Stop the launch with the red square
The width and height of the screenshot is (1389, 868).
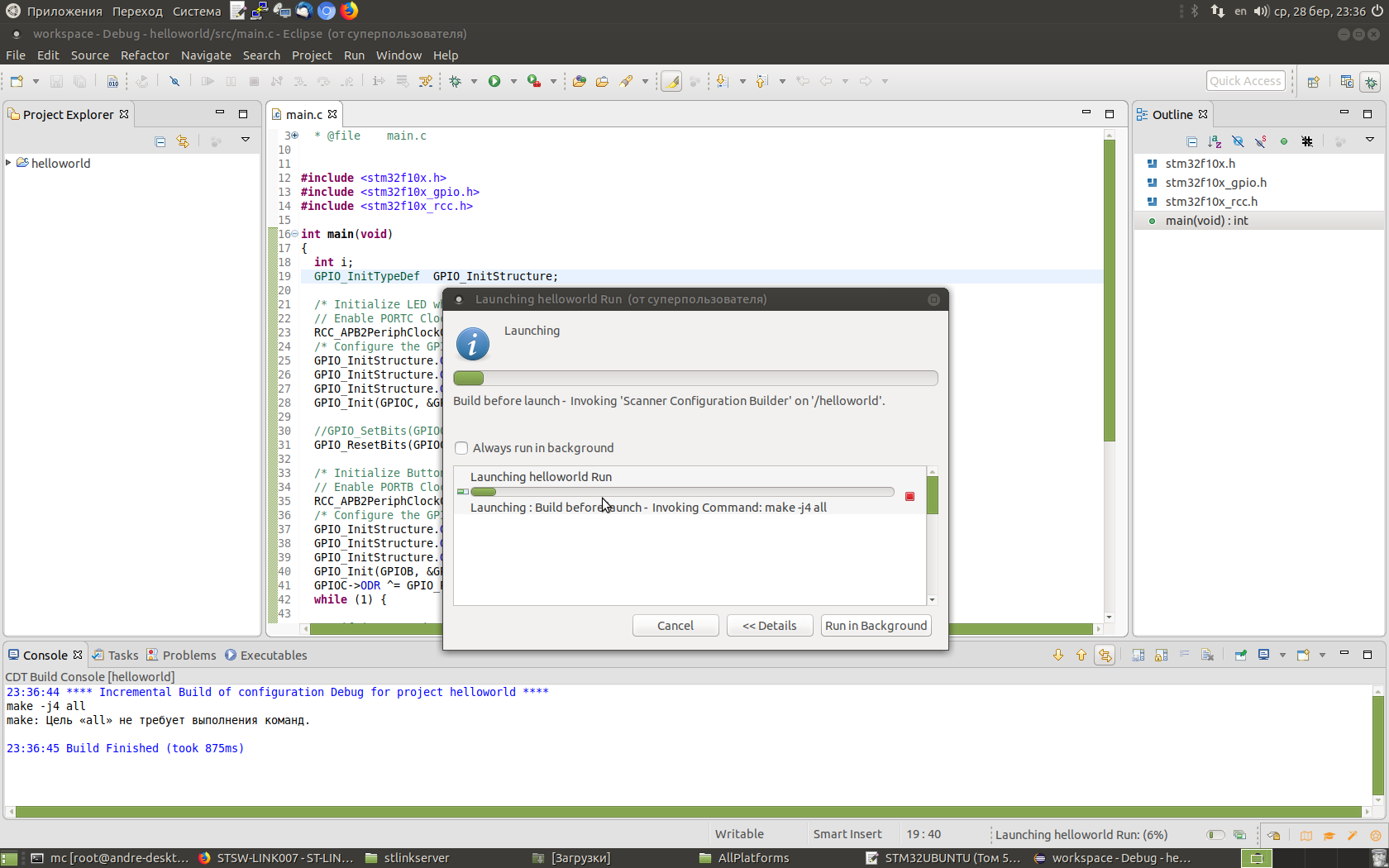point(909,496)
